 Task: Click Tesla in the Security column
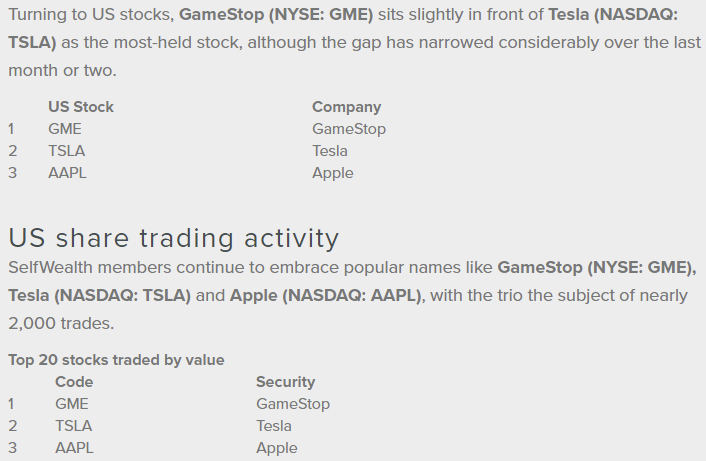coord(274,426)
